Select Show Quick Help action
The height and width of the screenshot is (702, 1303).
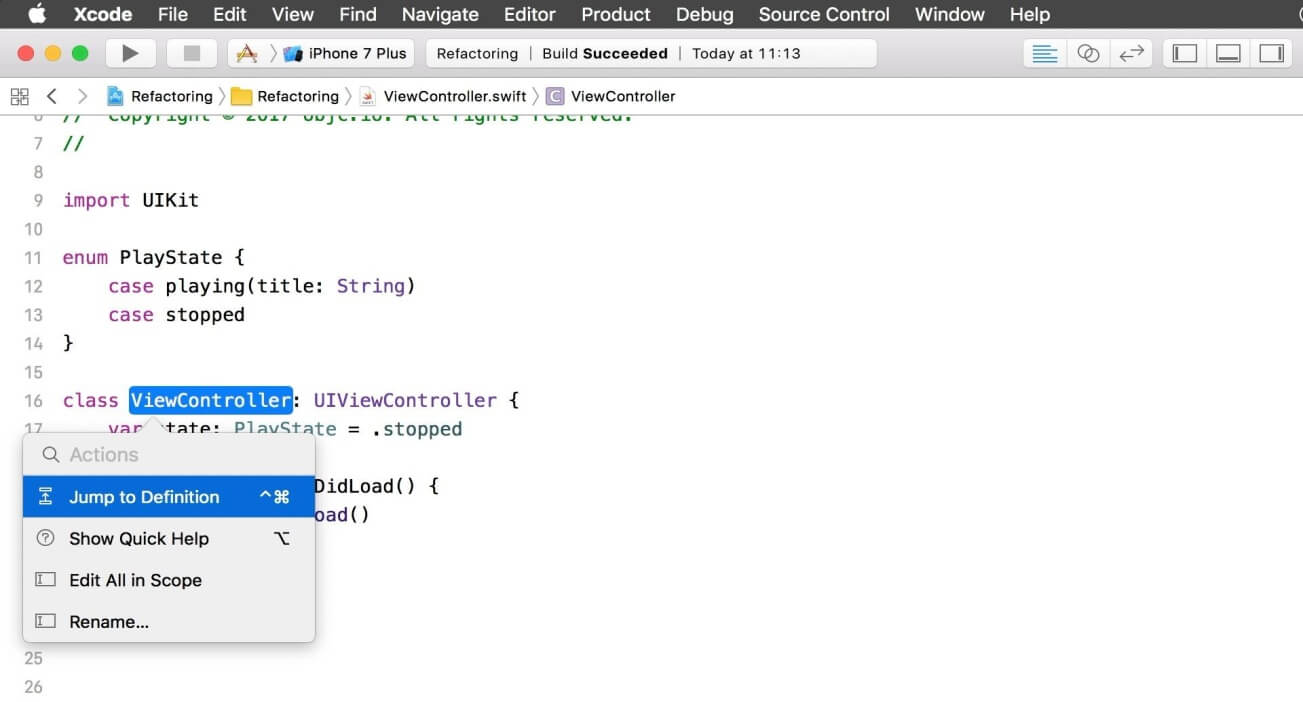click(169, 538)
